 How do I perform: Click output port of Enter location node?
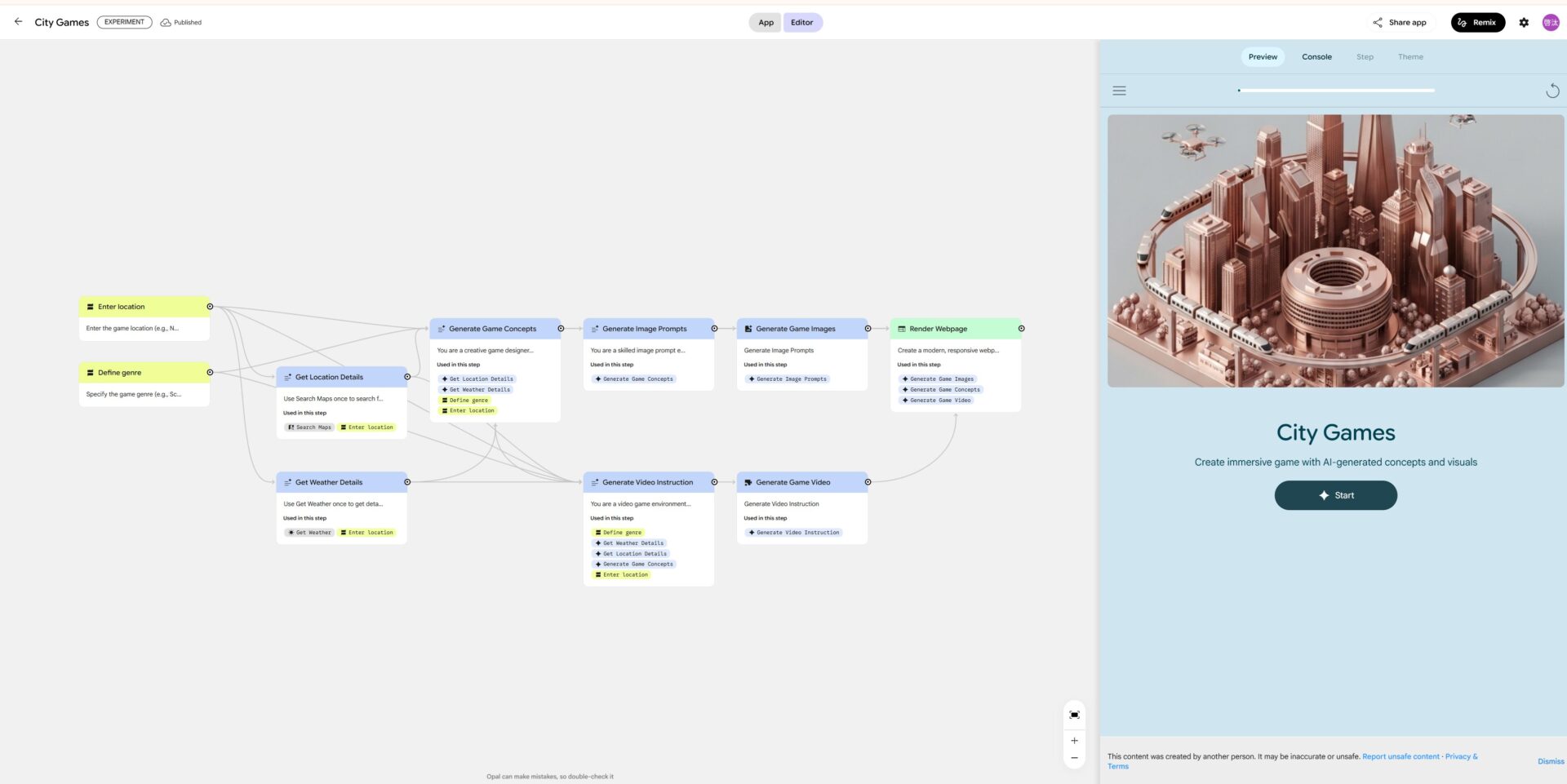[210, 307]
